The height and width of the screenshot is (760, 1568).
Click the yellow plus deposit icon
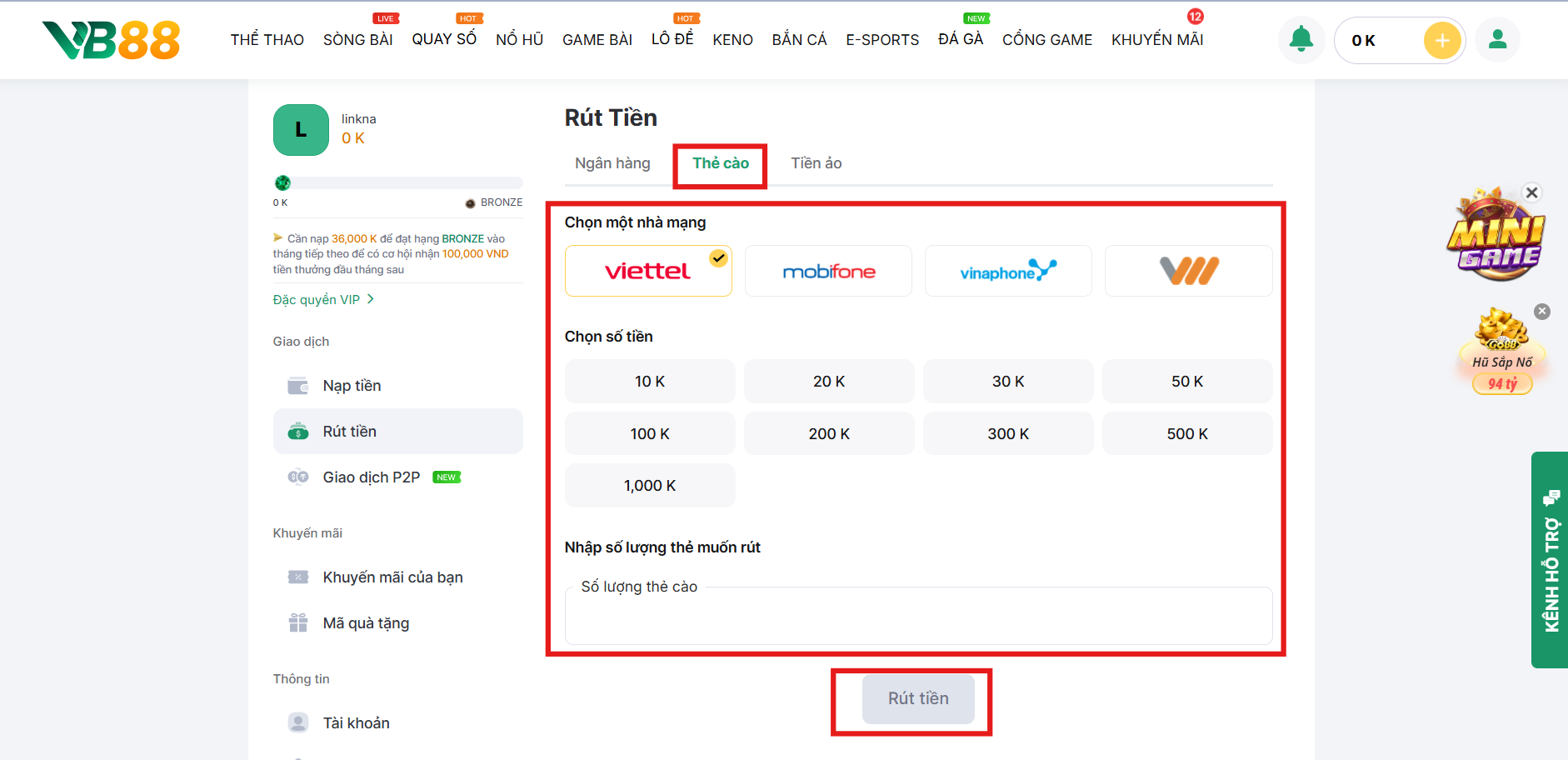[1442, 41]
